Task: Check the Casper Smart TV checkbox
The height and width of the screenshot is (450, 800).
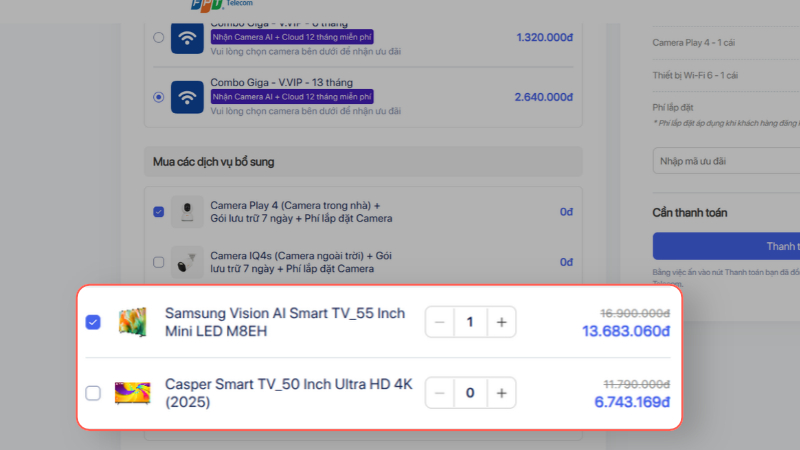Action: pos(93,393)
